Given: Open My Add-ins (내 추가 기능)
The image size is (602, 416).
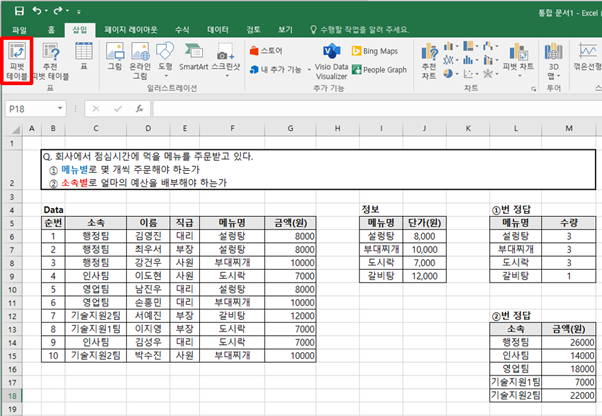Looking at the screenshot, I should point(276,69).
